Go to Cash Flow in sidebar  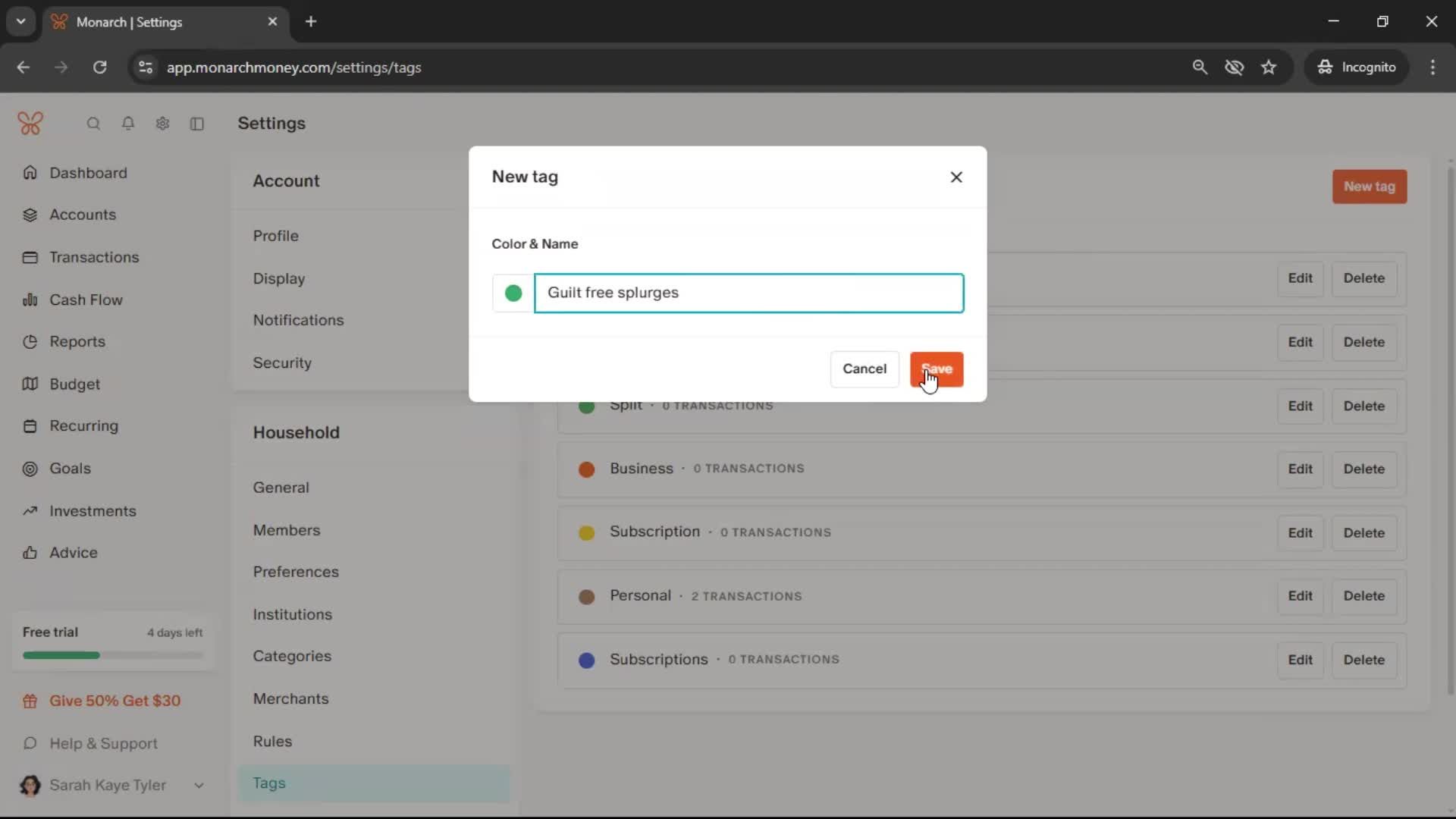point(86,300)
